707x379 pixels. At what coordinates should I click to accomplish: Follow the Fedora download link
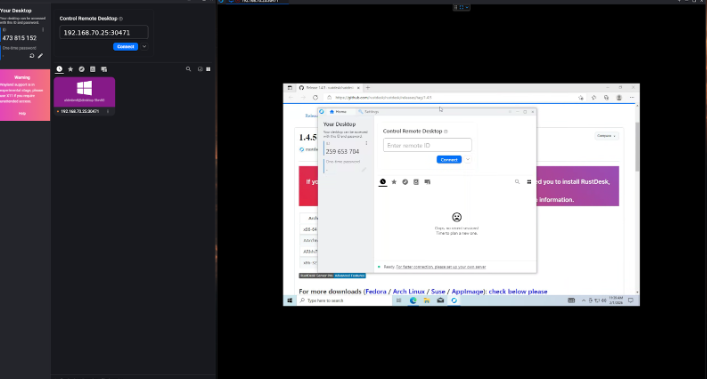click(x=376, y=292)
